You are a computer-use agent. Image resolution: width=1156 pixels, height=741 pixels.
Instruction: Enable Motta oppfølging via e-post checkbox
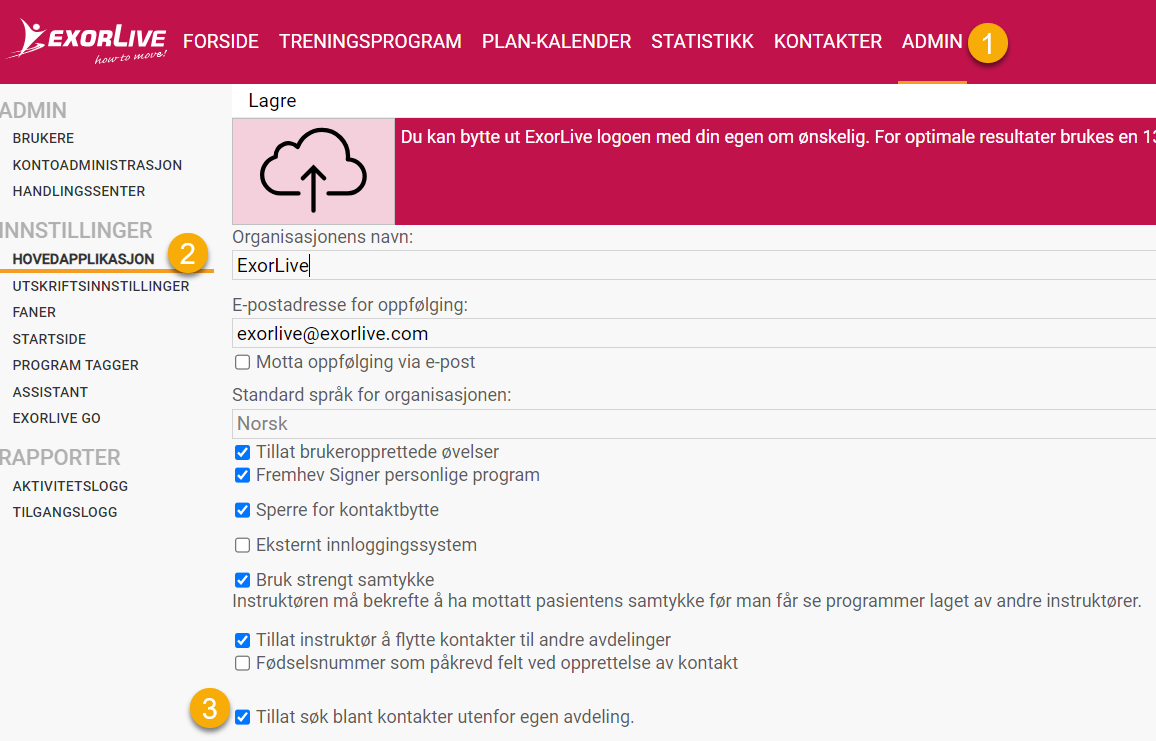point(243,362)
